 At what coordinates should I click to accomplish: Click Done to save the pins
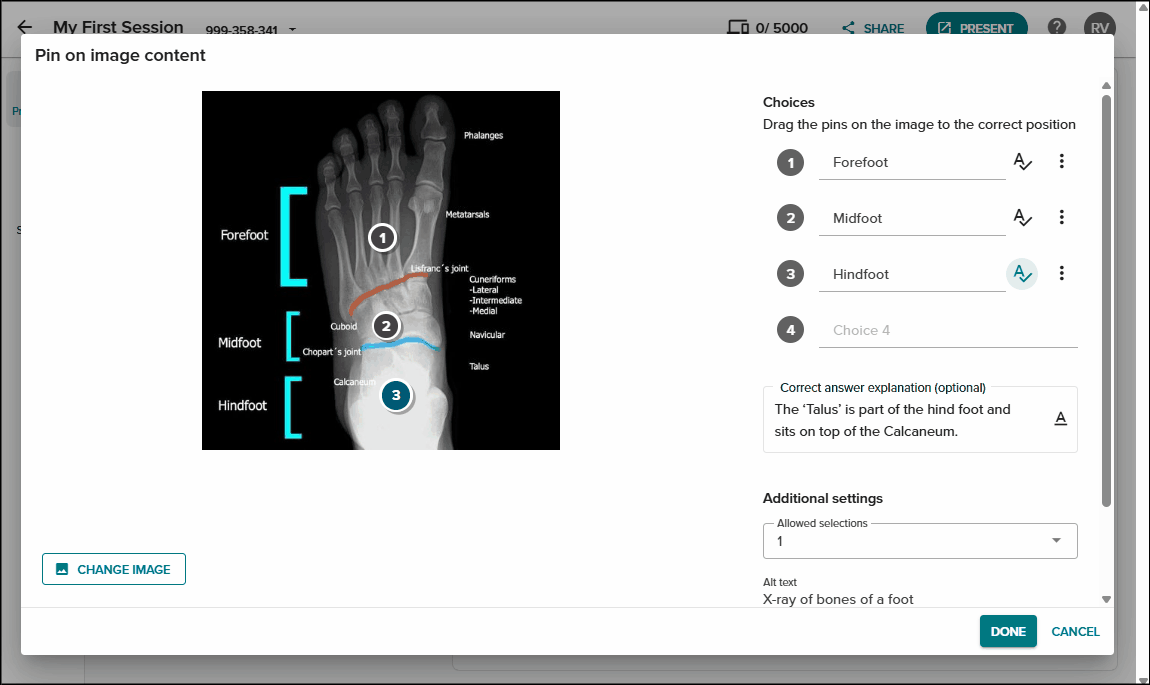coord(1008,631)
